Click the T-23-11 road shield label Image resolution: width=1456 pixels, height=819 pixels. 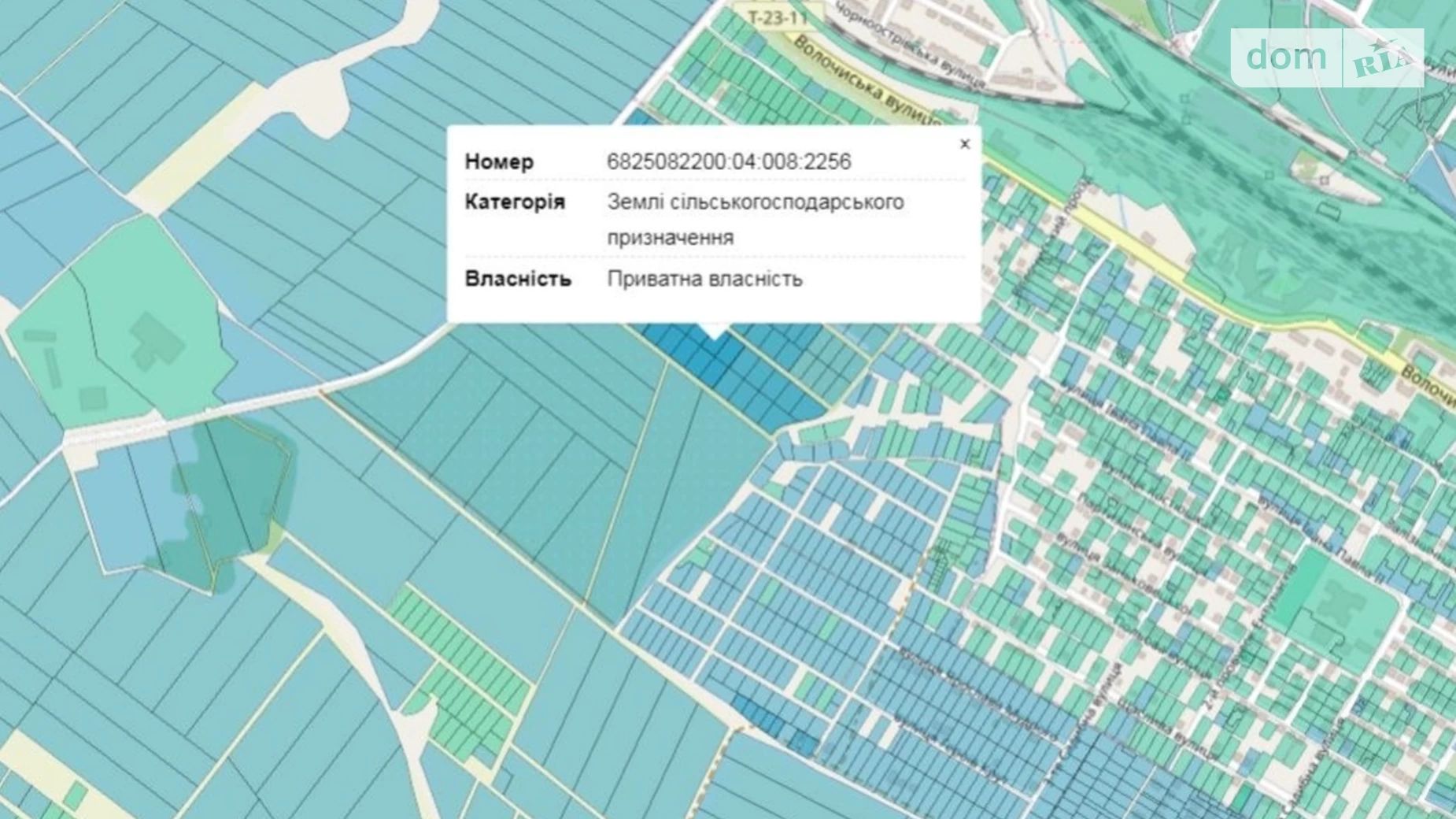(x=776, y=17)
